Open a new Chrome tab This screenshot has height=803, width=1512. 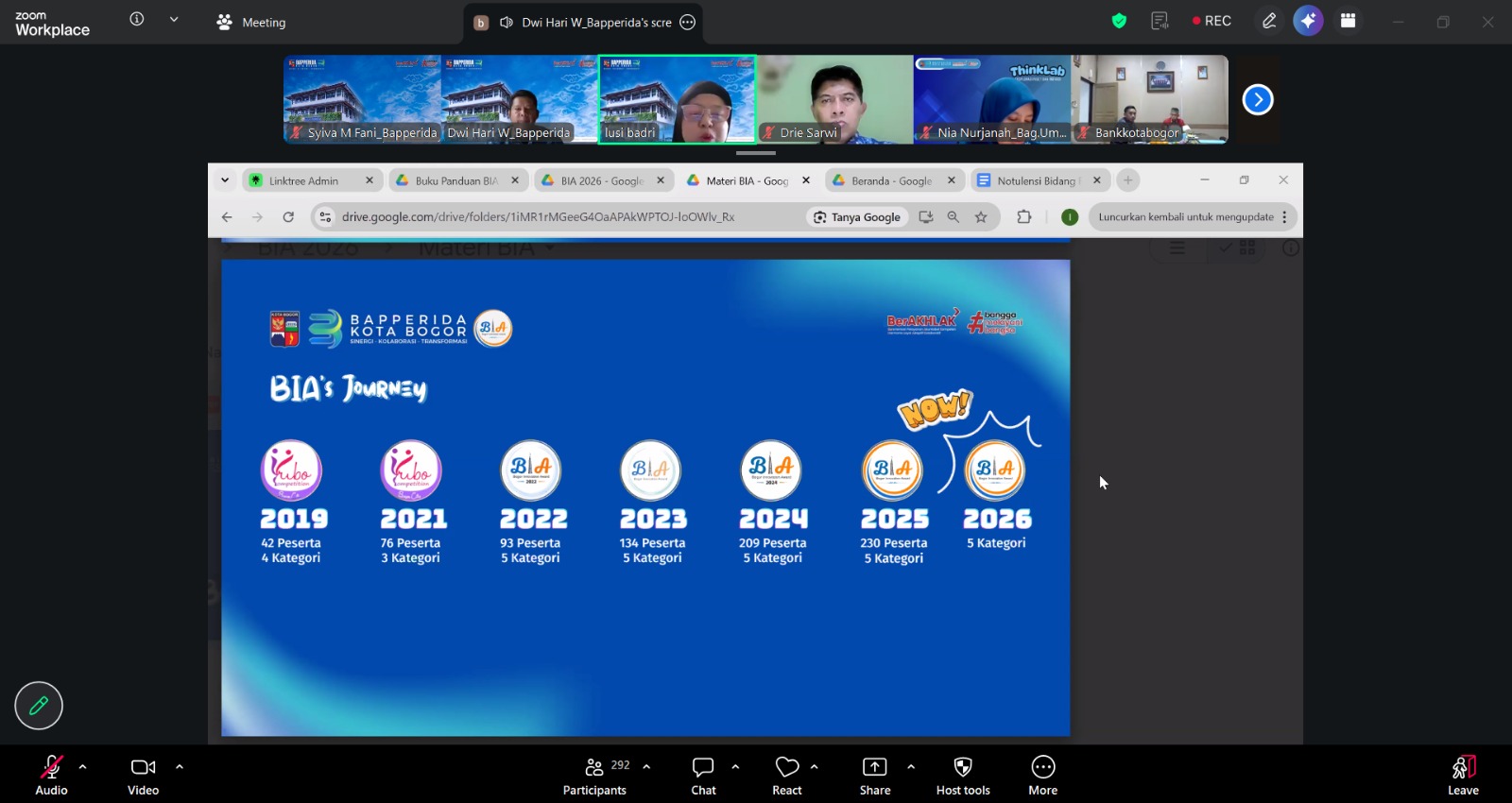(x=1127, y=180)
